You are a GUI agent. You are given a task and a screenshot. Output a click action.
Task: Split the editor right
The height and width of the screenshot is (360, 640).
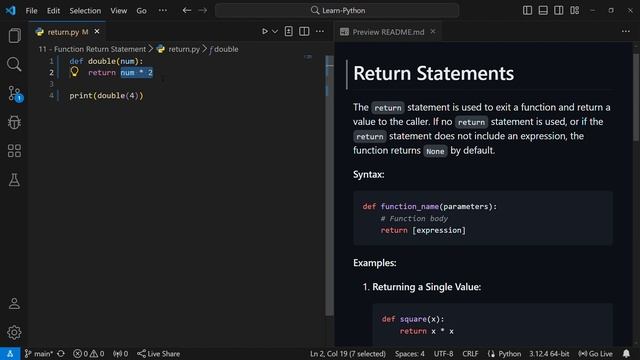(304, 31)
